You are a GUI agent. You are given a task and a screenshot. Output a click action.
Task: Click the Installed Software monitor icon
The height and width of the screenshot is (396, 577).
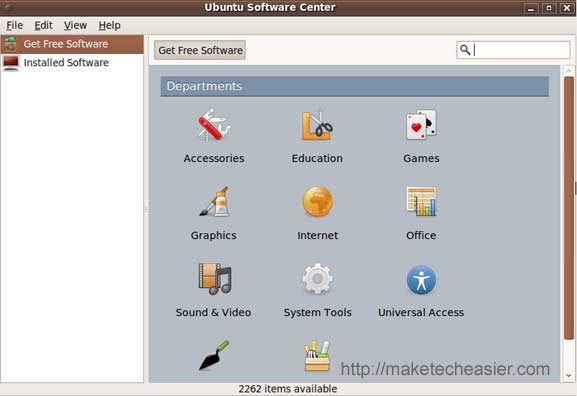tap(11, 63)
